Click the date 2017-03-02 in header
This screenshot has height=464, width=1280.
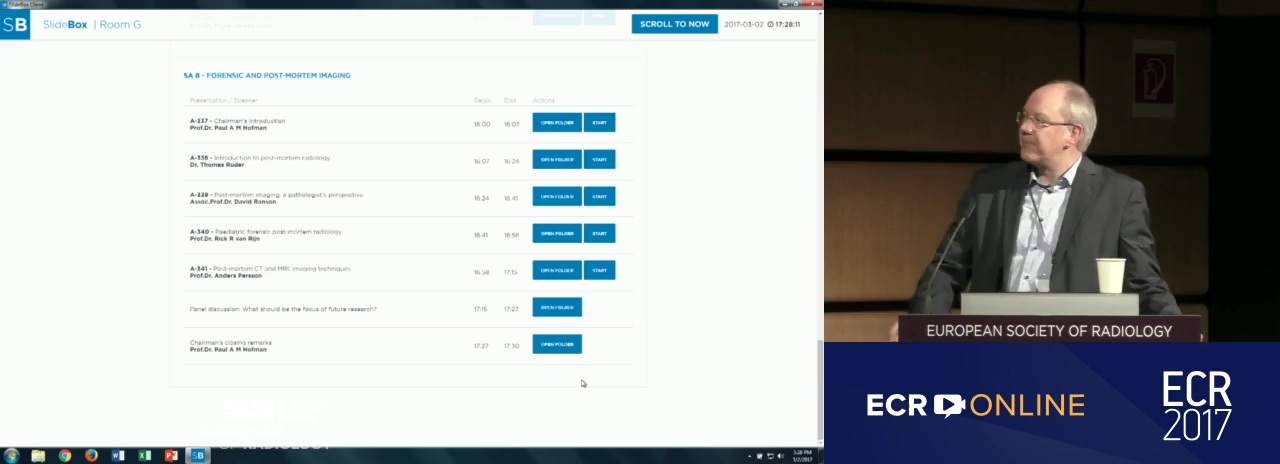click(744, 24)
